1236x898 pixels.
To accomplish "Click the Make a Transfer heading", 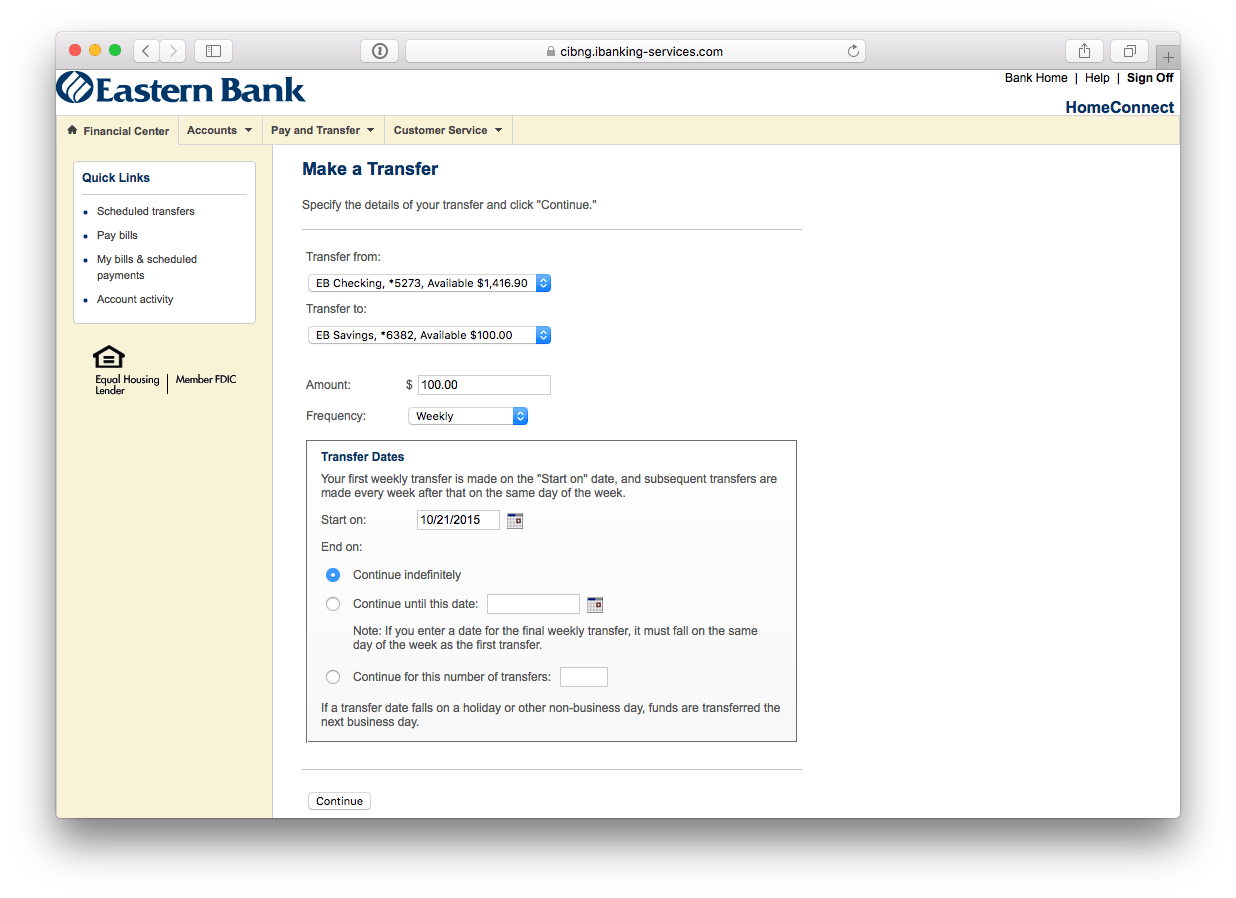I will (370, 169).
